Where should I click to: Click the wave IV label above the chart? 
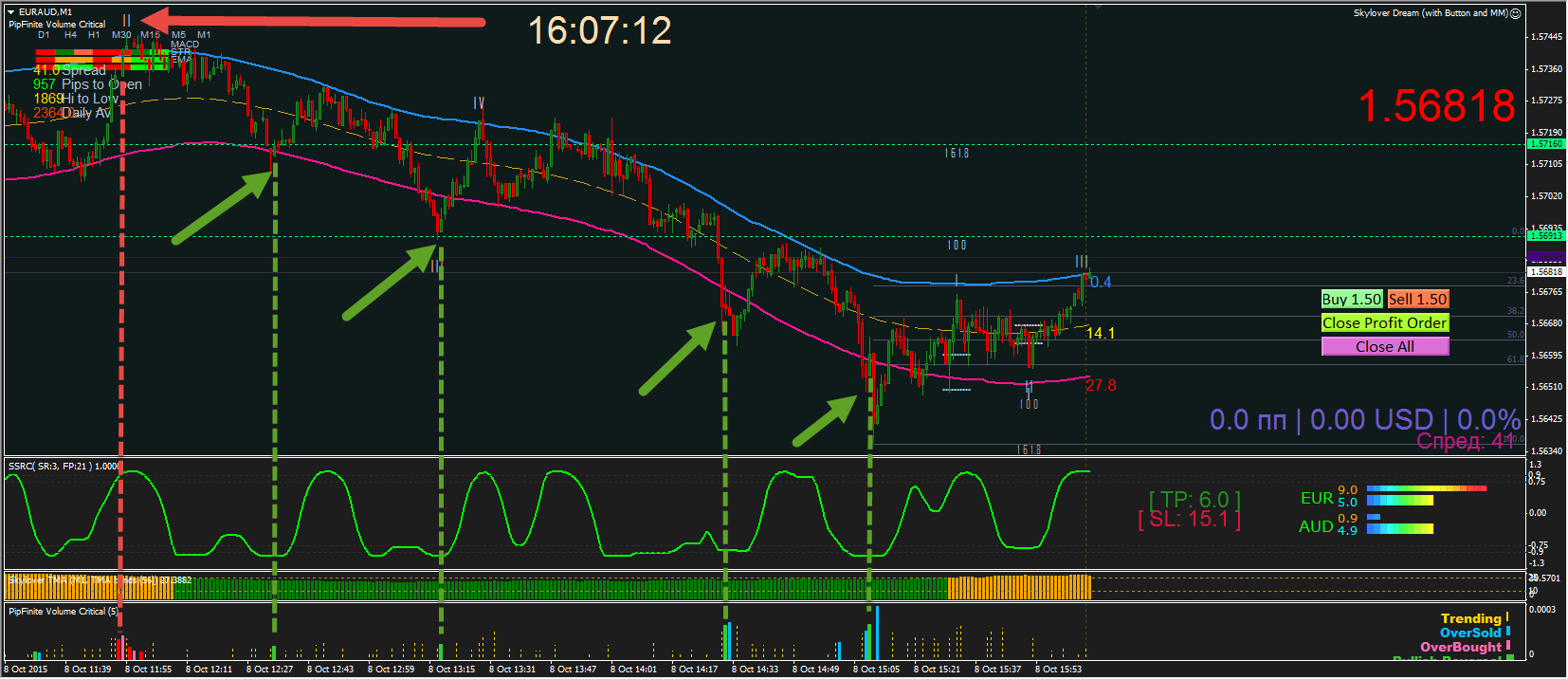479,102
